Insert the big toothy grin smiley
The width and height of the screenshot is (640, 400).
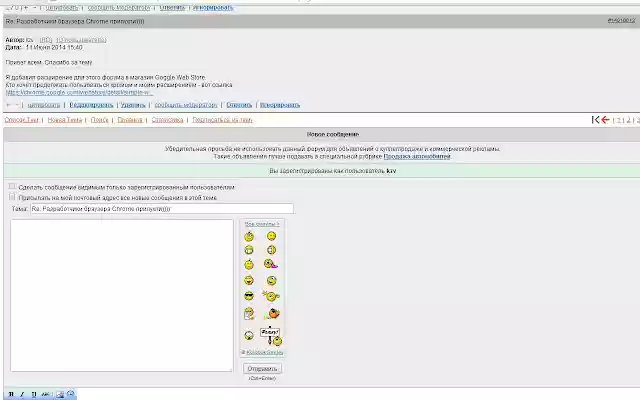249,250
